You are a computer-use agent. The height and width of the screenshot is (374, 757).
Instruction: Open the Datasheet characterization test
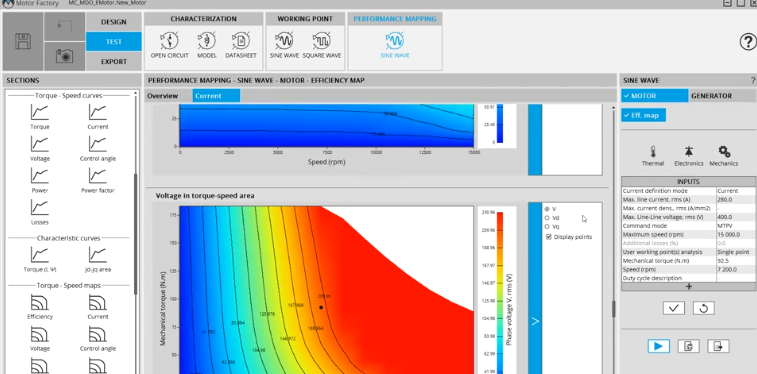click(x=241, y=45)
